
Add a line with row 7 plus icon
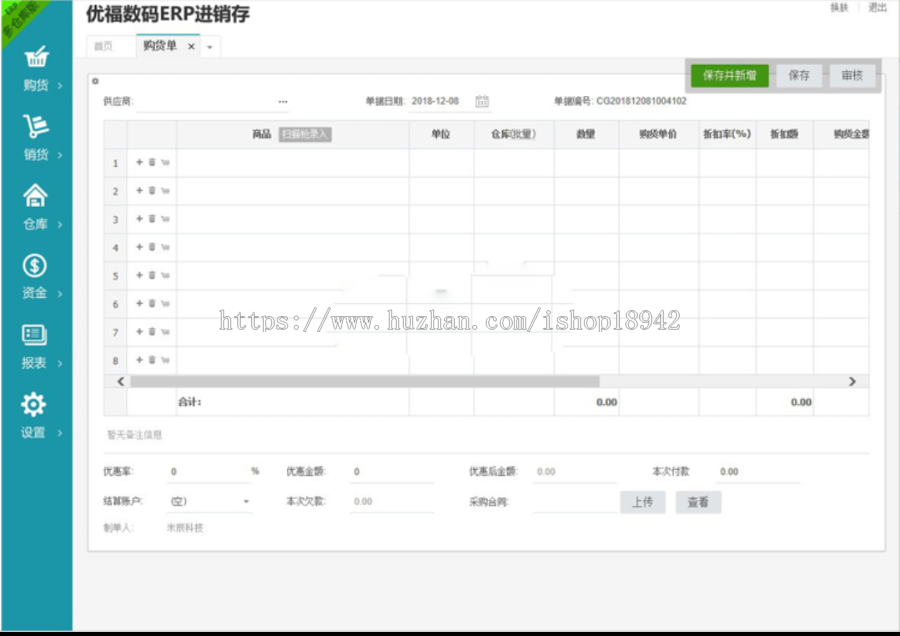(139, 331)
